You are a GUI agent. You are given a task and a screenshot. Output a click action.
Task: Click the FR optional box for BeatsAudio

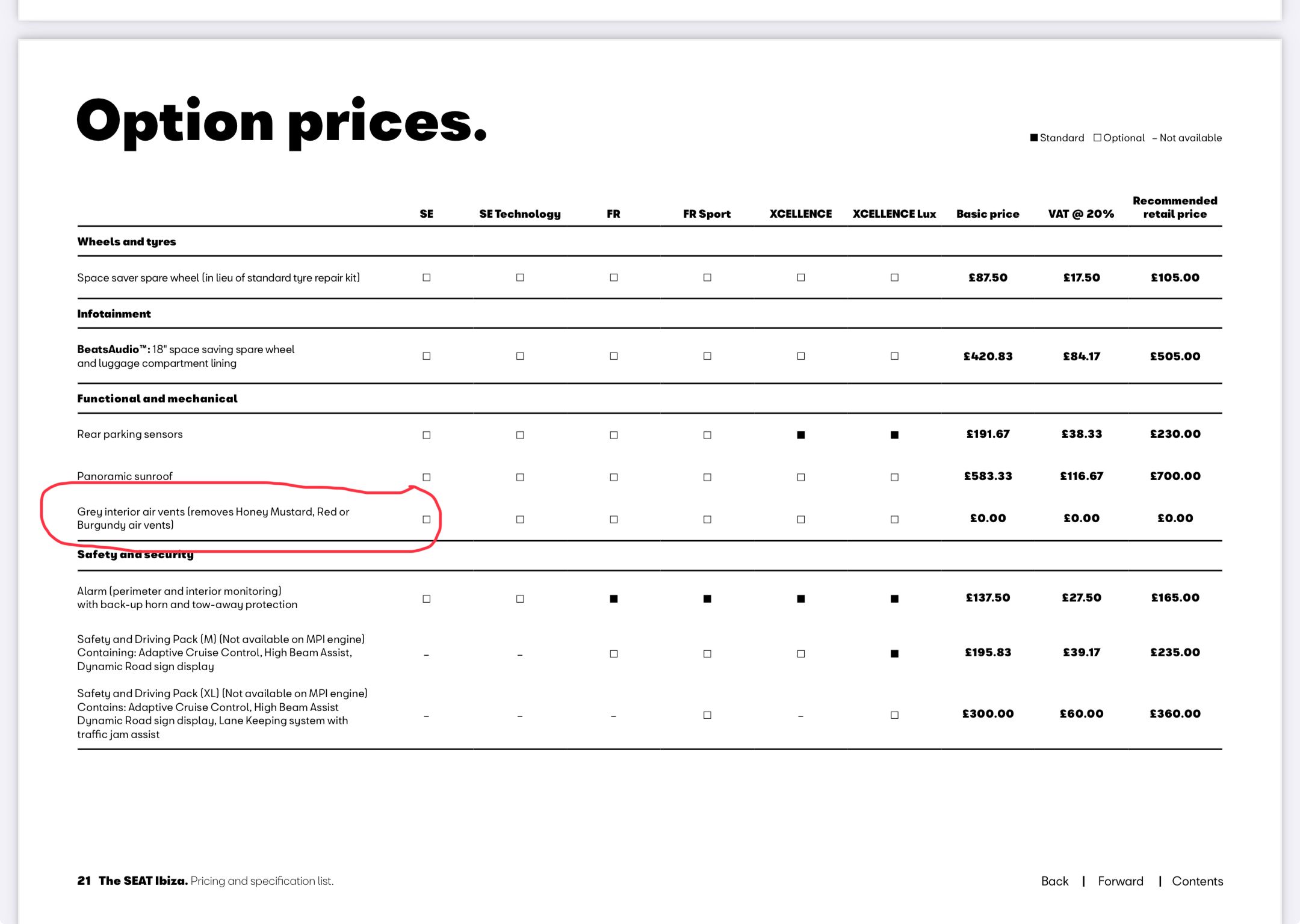(614, 356)
